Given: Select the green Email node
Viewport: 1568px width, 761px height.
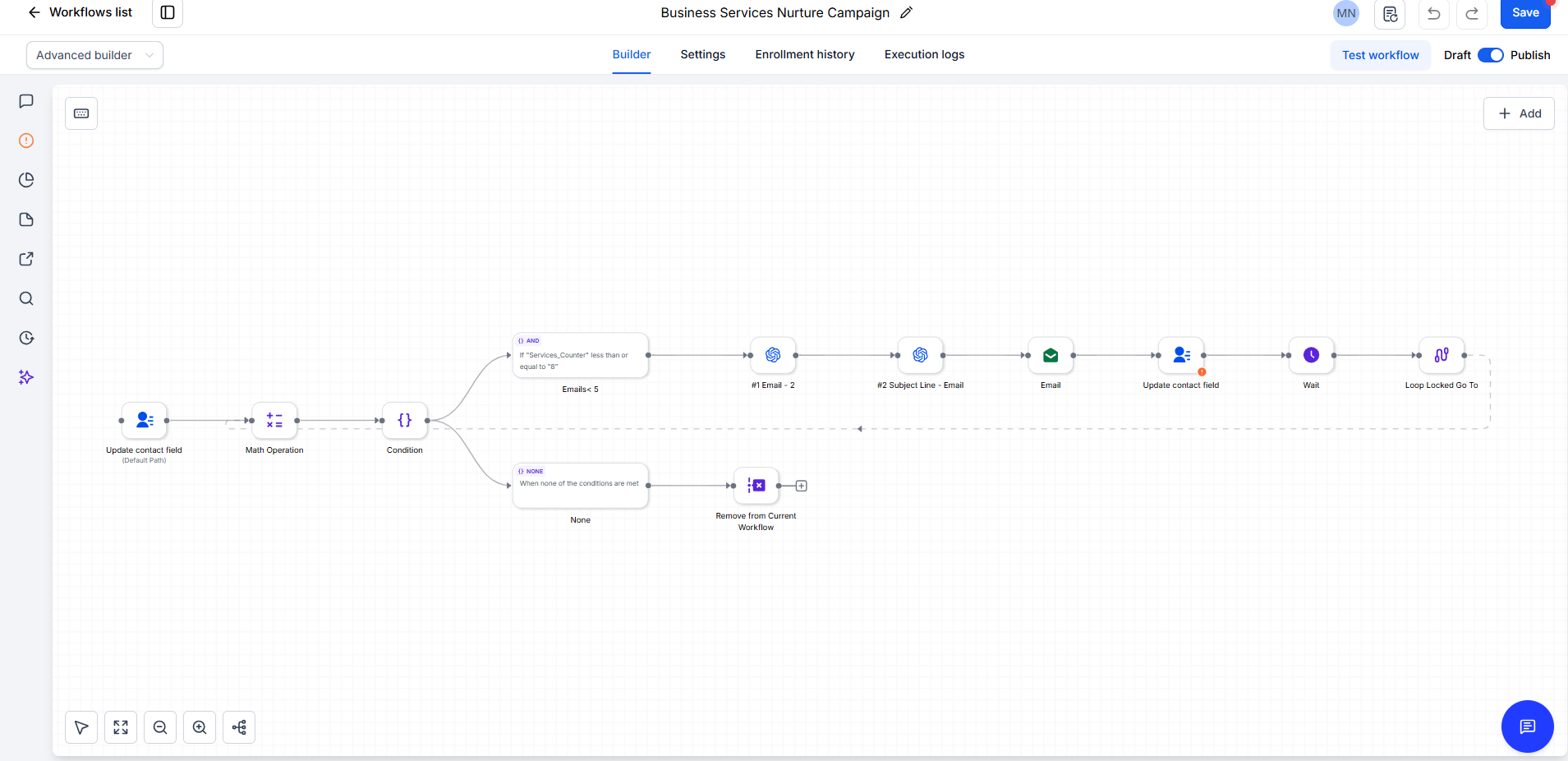Looking at the screenshot, I should pos(1051,355).
